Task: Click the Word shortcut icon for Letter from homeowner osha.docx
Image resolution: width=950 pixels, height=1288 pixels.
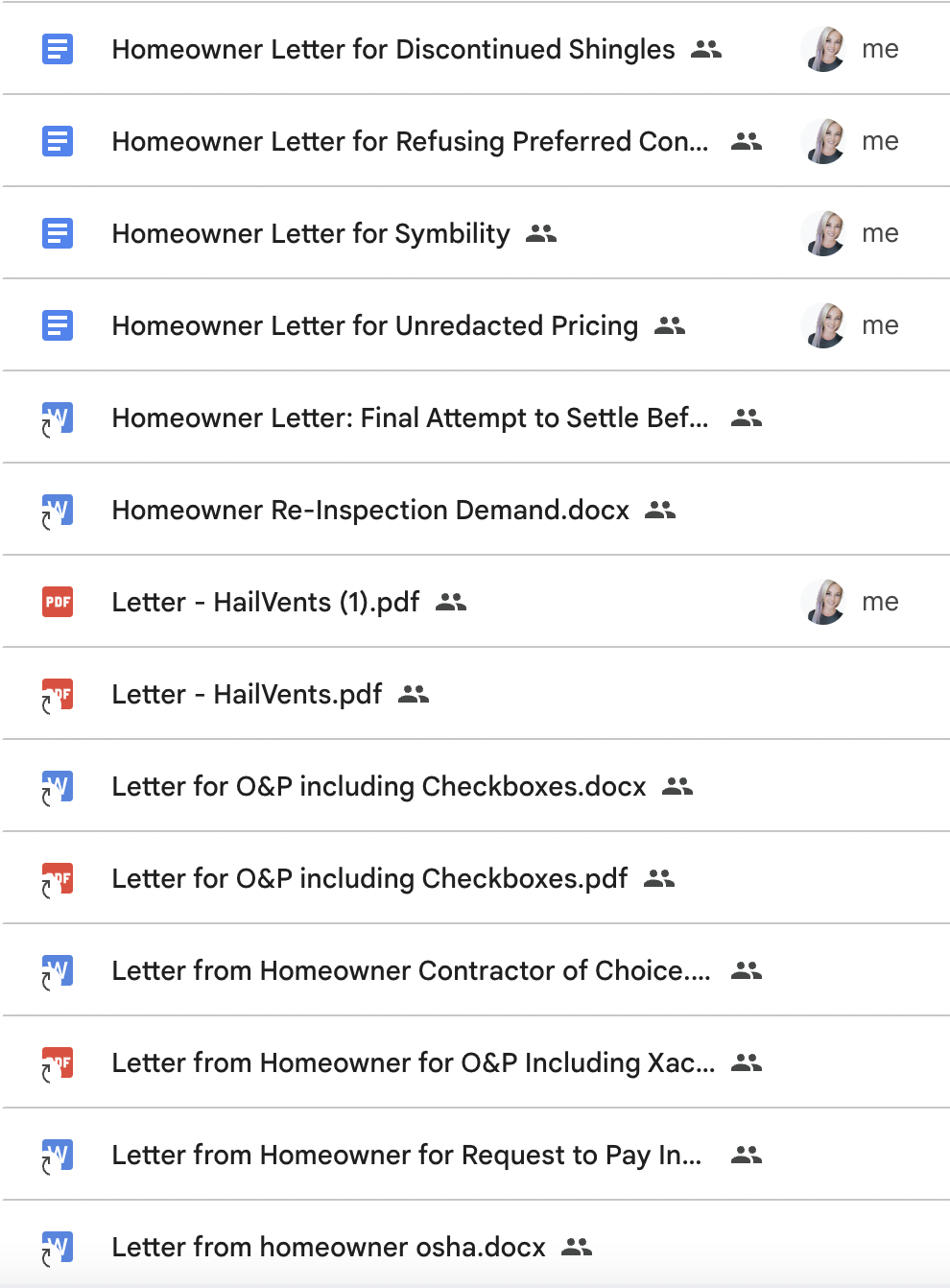Action: click(58, 1247)
